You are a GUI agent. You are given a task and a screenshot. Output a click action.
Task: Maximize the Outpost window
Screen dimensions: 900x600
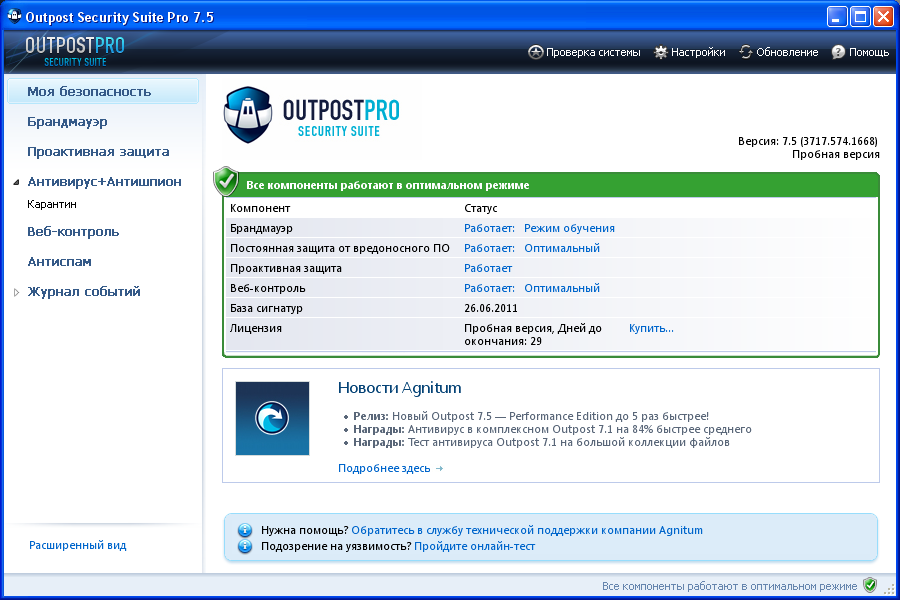[x=860, y=17]
